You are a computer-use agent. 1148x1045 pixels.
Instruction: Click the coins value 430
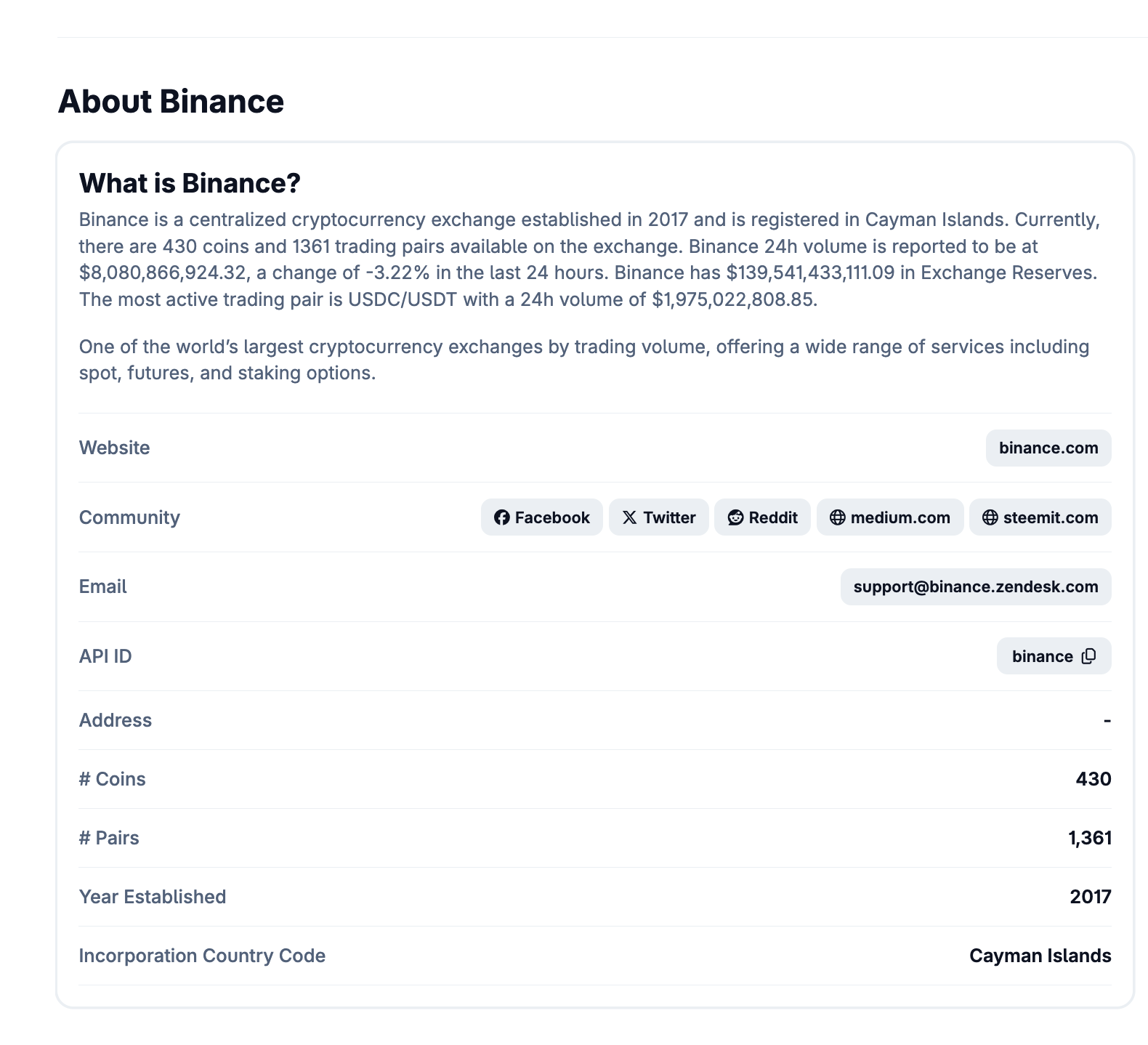pos(1094,779)
